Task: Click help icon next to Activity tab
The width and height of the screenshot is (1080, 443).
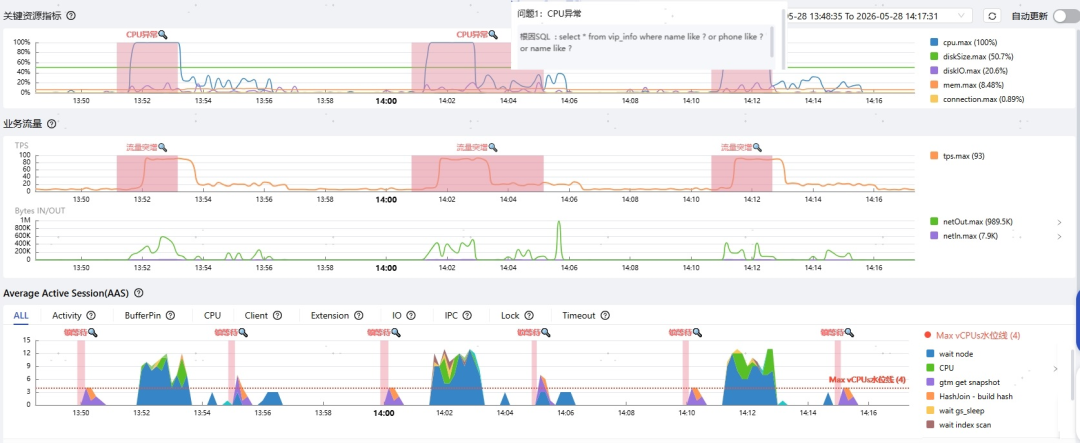Action: [90, 316]
